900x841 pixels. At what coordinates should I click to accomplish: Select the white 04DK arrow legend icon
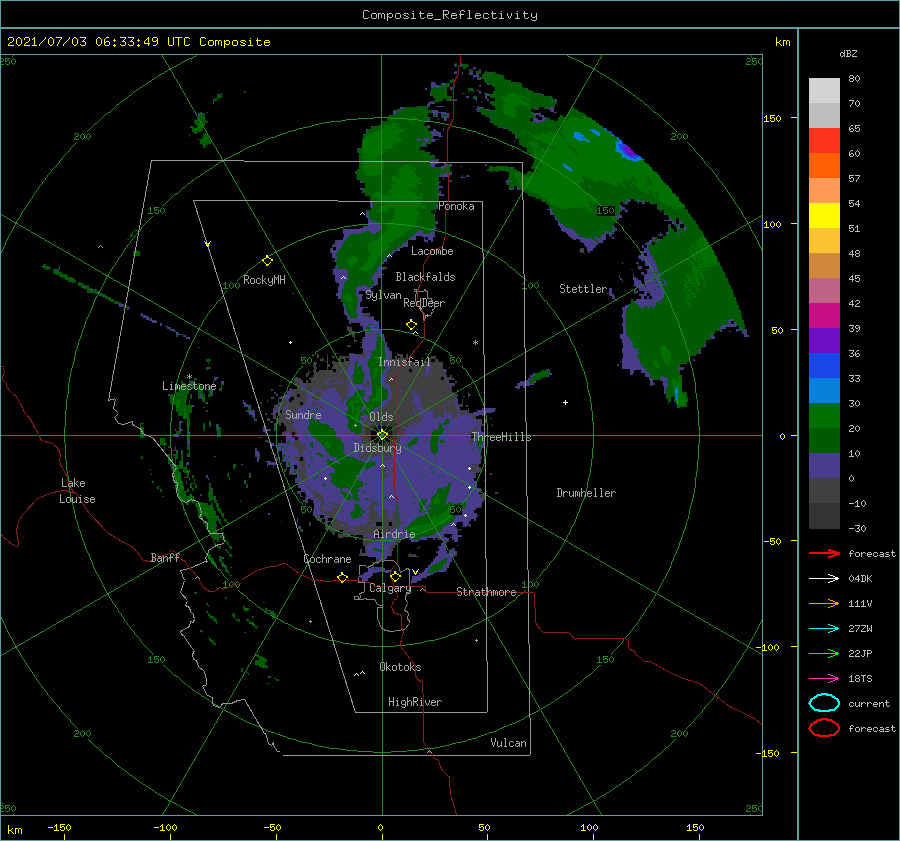click(824, 578)
